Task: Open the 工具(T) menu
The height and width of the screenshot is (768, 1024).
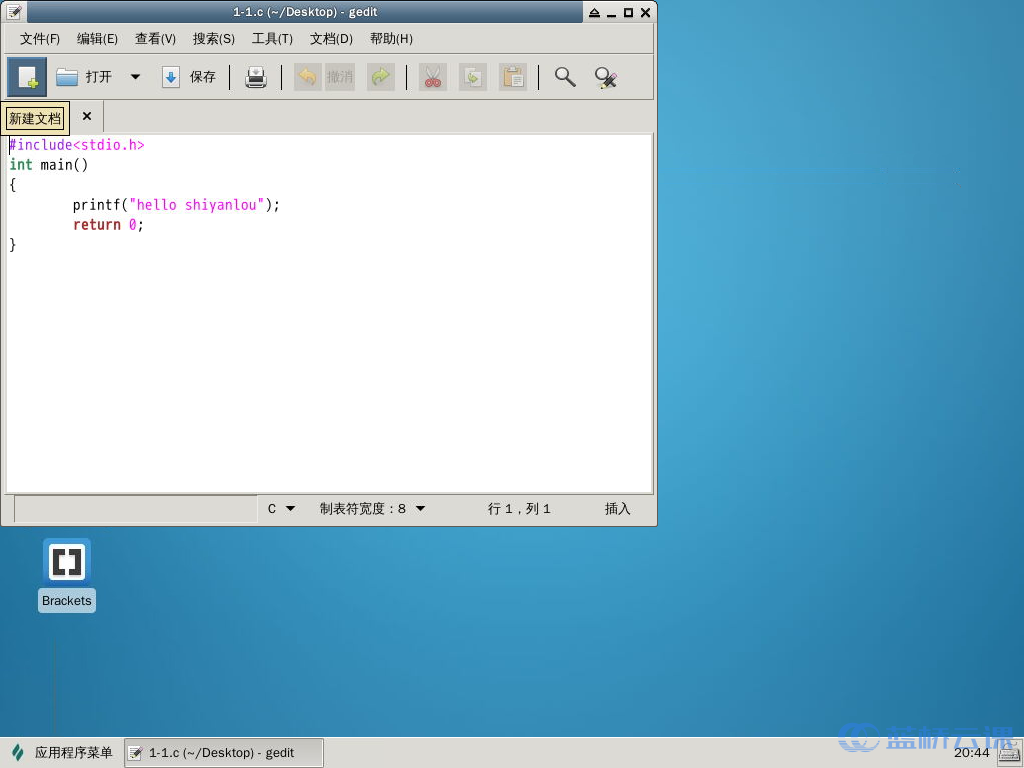Action: [x=272, y=39]
